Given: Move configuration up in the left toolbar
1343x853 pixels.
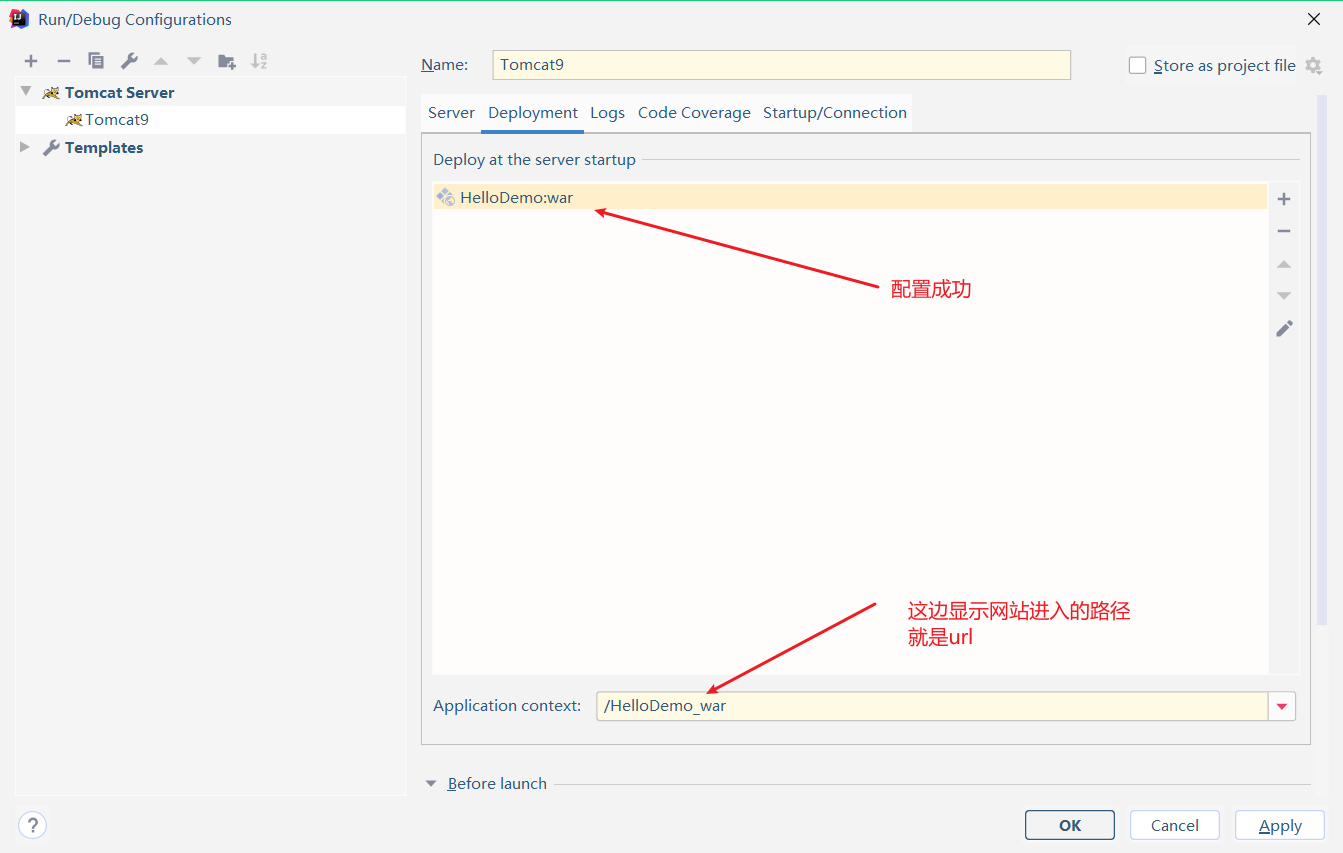Looking at the screenshot, I should pos(161,61).
